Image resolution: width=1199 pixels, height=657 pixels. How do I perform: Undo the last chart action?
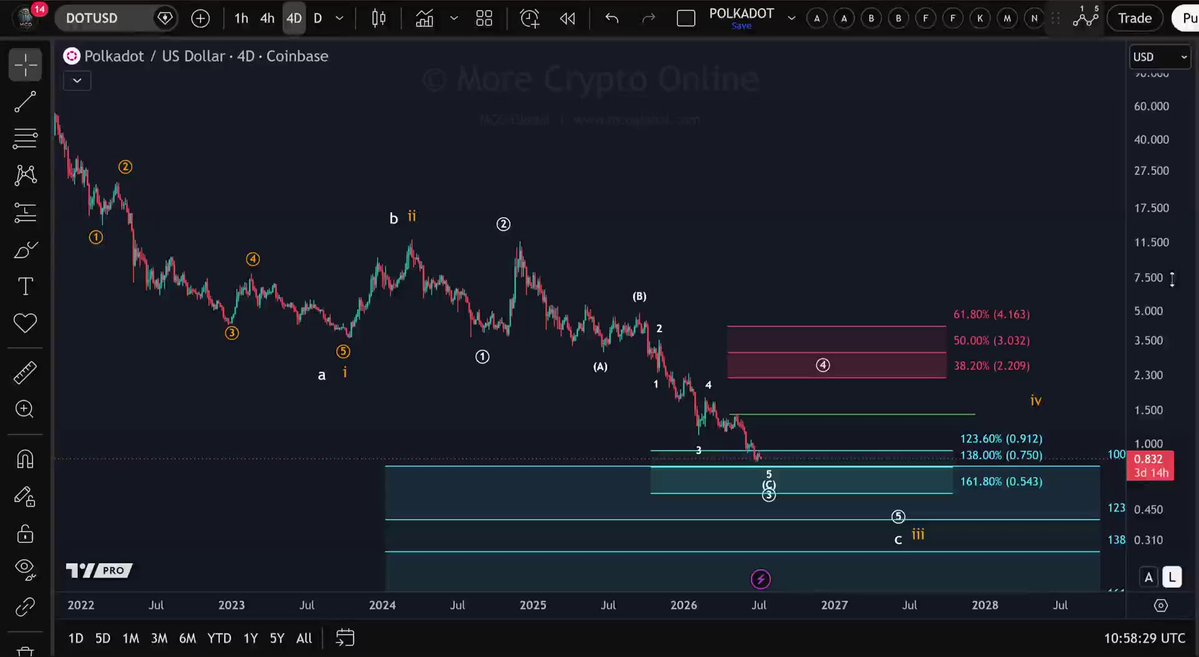click(x=612, y=18)
